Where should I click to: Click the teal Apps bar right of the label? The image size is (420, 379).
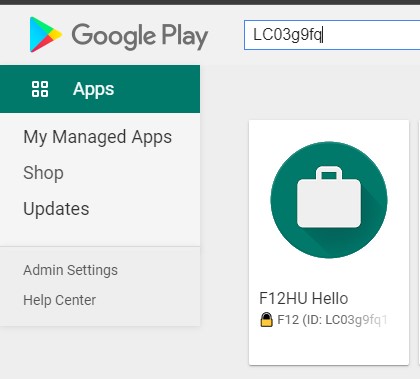[157, 89]
